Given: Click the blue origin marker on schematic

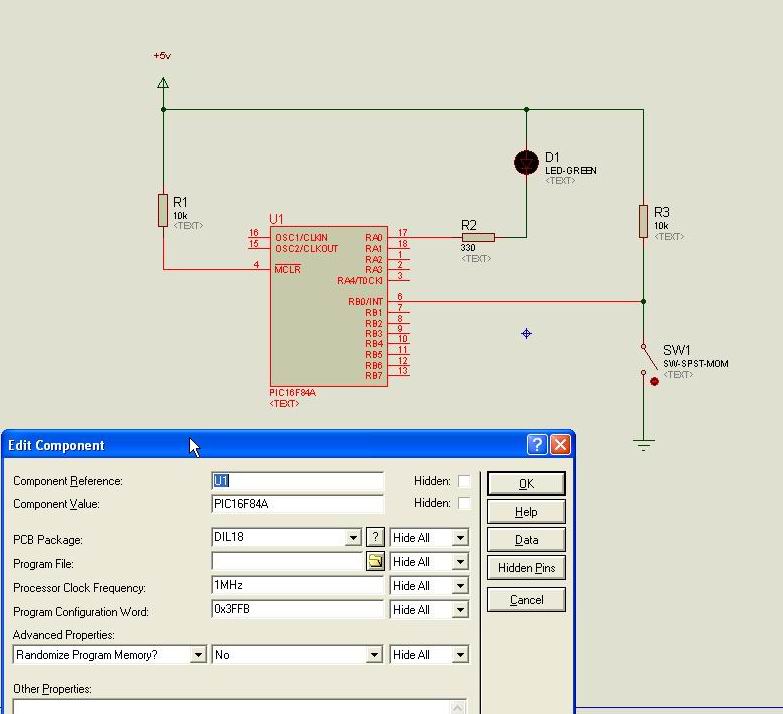Looking at the screenshot, I should click(x=526, y=334).
